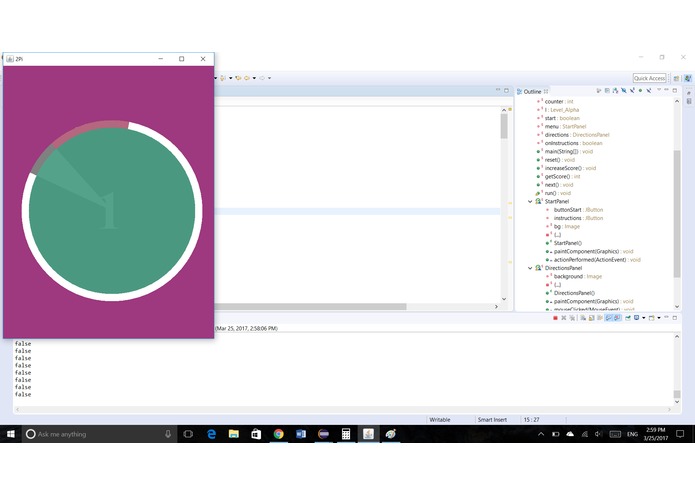The height and width of the screenshot is (494, 695).
Task: Toggle Hide Non-Public Members in Outline
Action: [x=640, y=90]
